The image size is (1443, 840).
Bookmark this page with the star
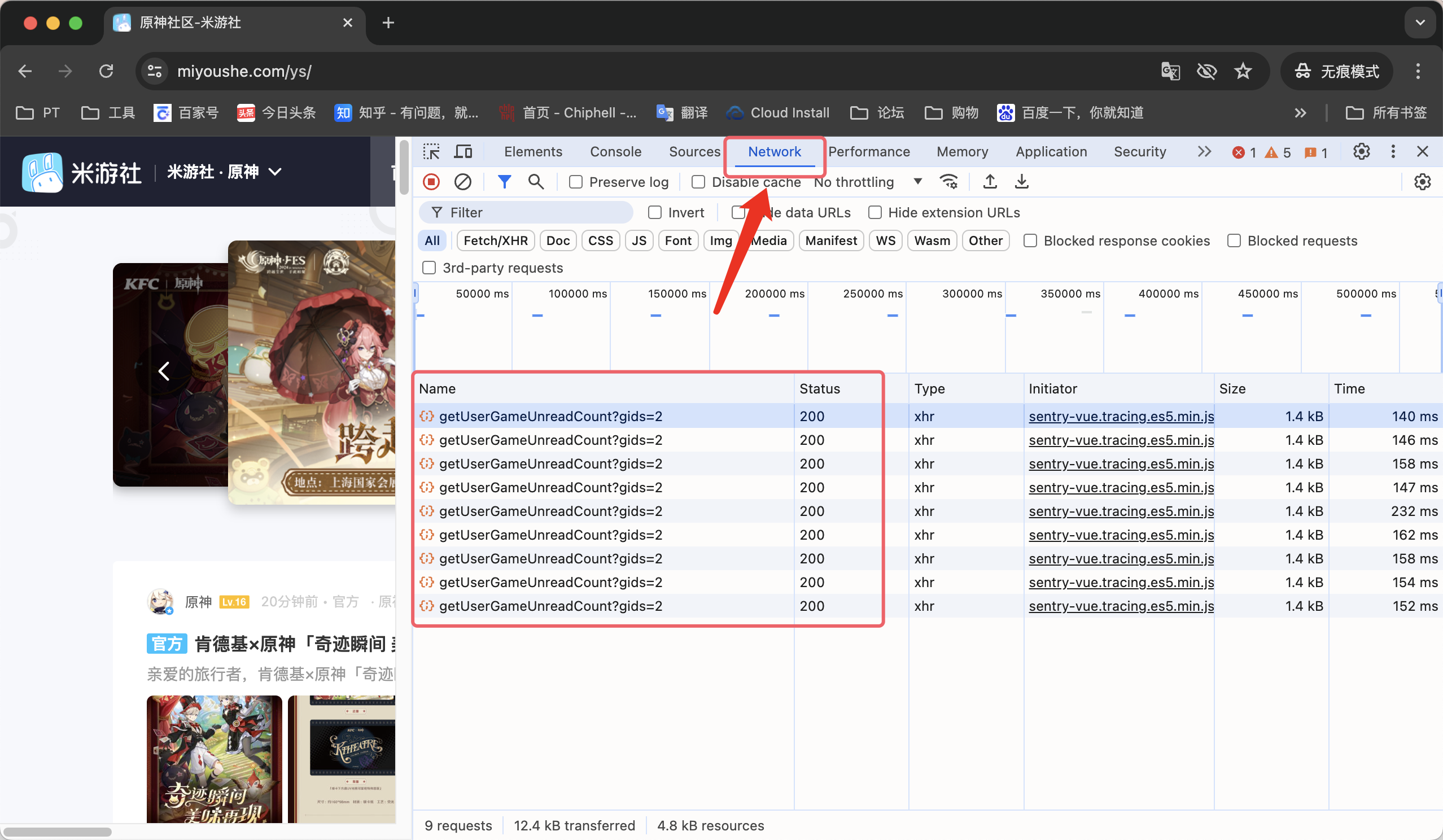coord(1243,71)
